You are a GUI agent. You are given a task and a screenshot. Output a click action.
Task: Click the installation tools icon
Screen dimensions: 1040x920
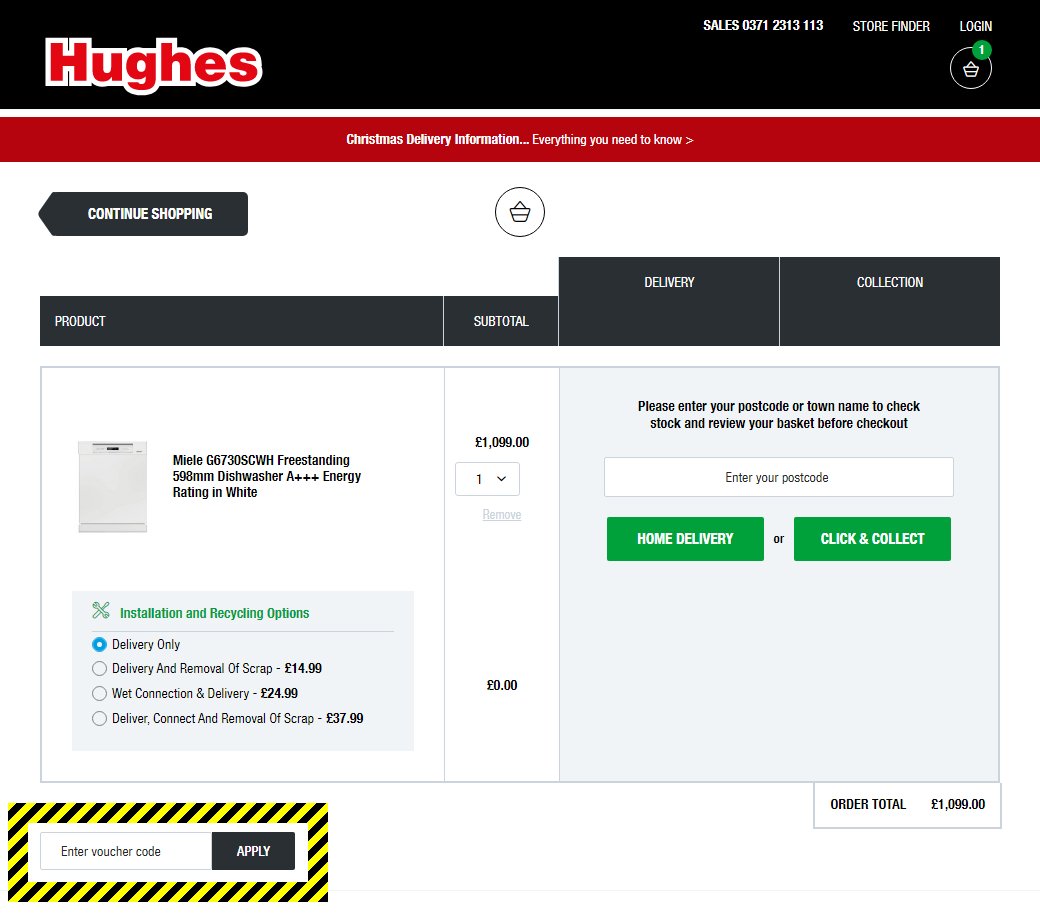coord(100,610)
